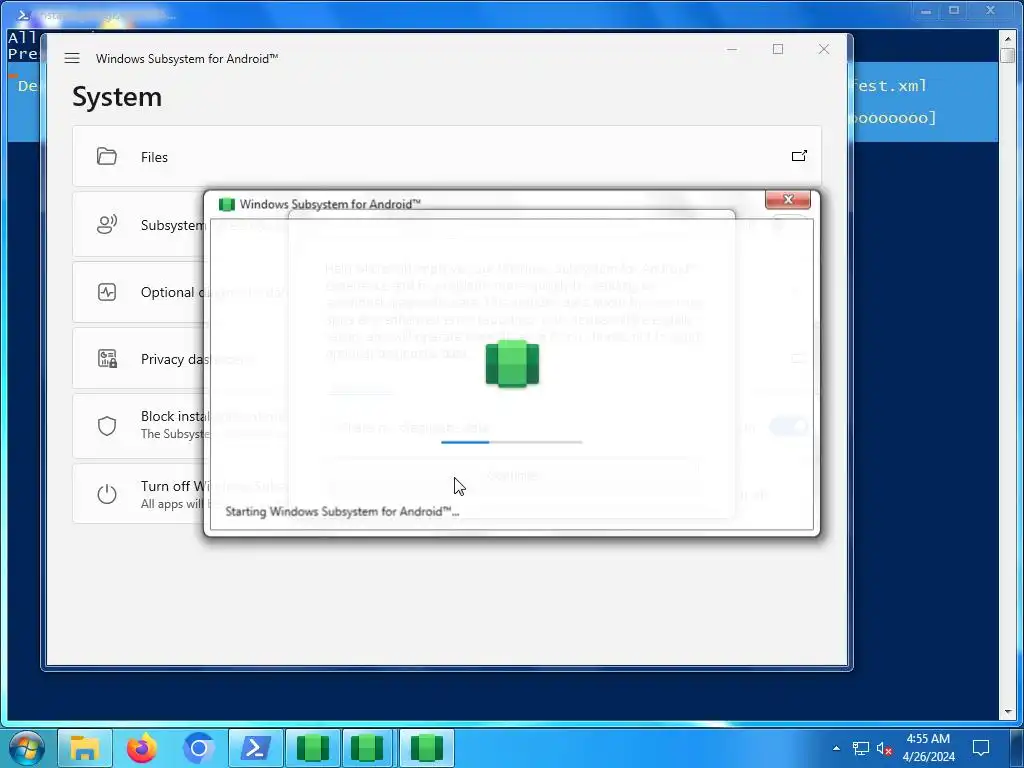Click the external link icon for Files
Image resolution: width=1024 pixels, height=768 pixels.
tap(799, 155)
